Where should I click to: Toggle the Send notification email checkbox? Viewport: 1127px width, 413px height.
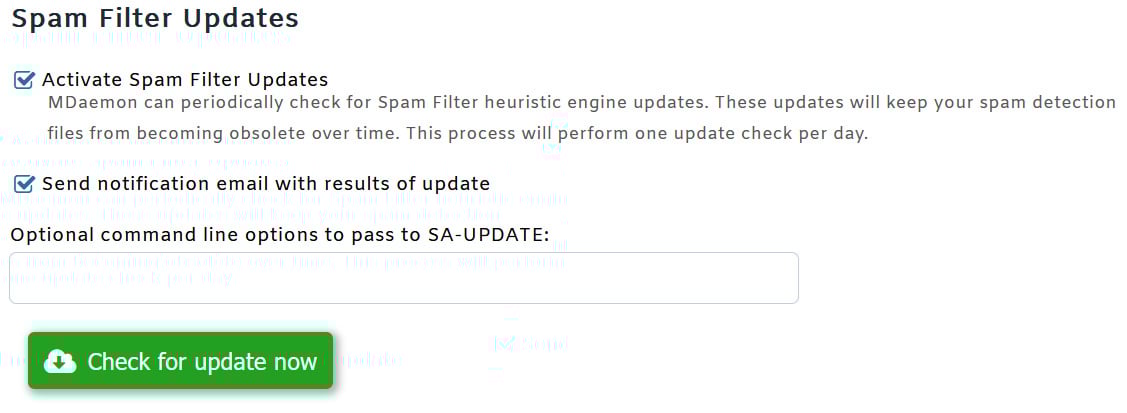24,184
